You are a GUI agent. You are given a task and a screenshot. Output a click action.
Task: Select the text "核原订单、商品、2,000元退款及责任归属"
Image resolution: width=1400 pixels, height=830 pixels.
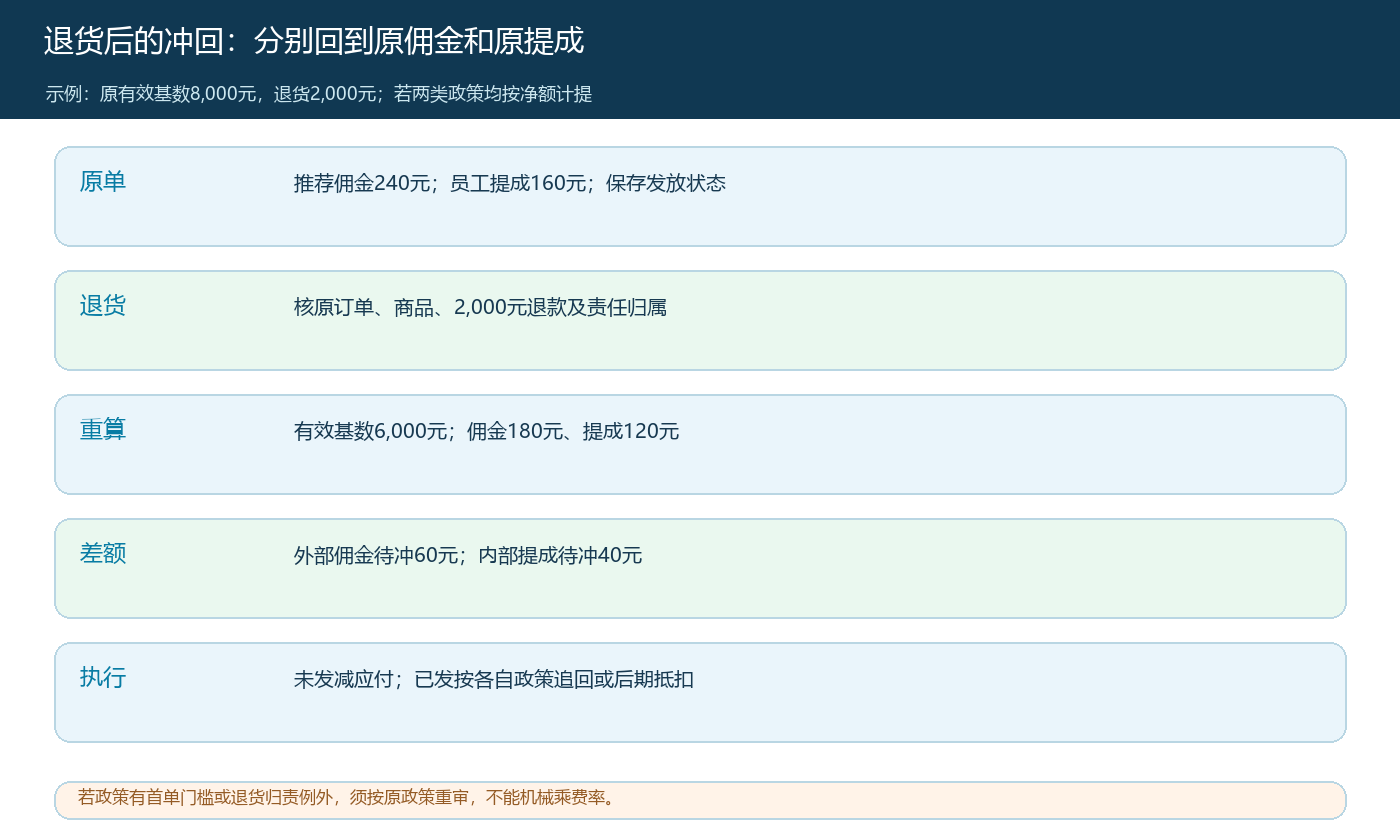coord(480,307)
